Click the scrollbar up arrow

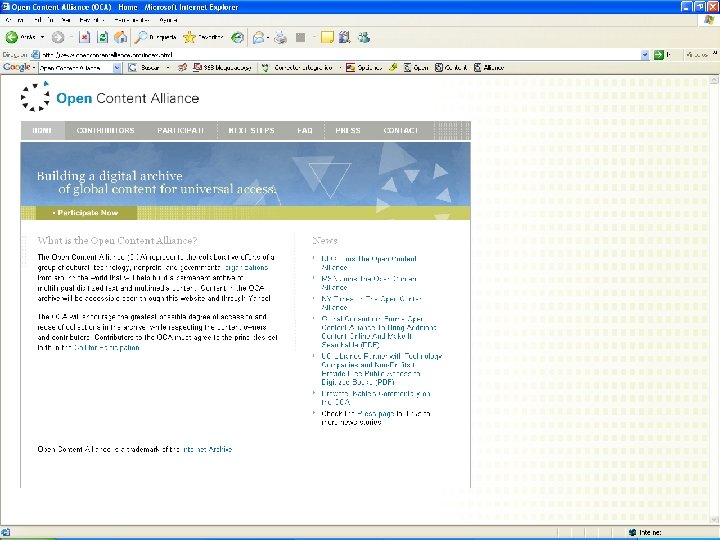pyautogui.click(x=714, y=80)
